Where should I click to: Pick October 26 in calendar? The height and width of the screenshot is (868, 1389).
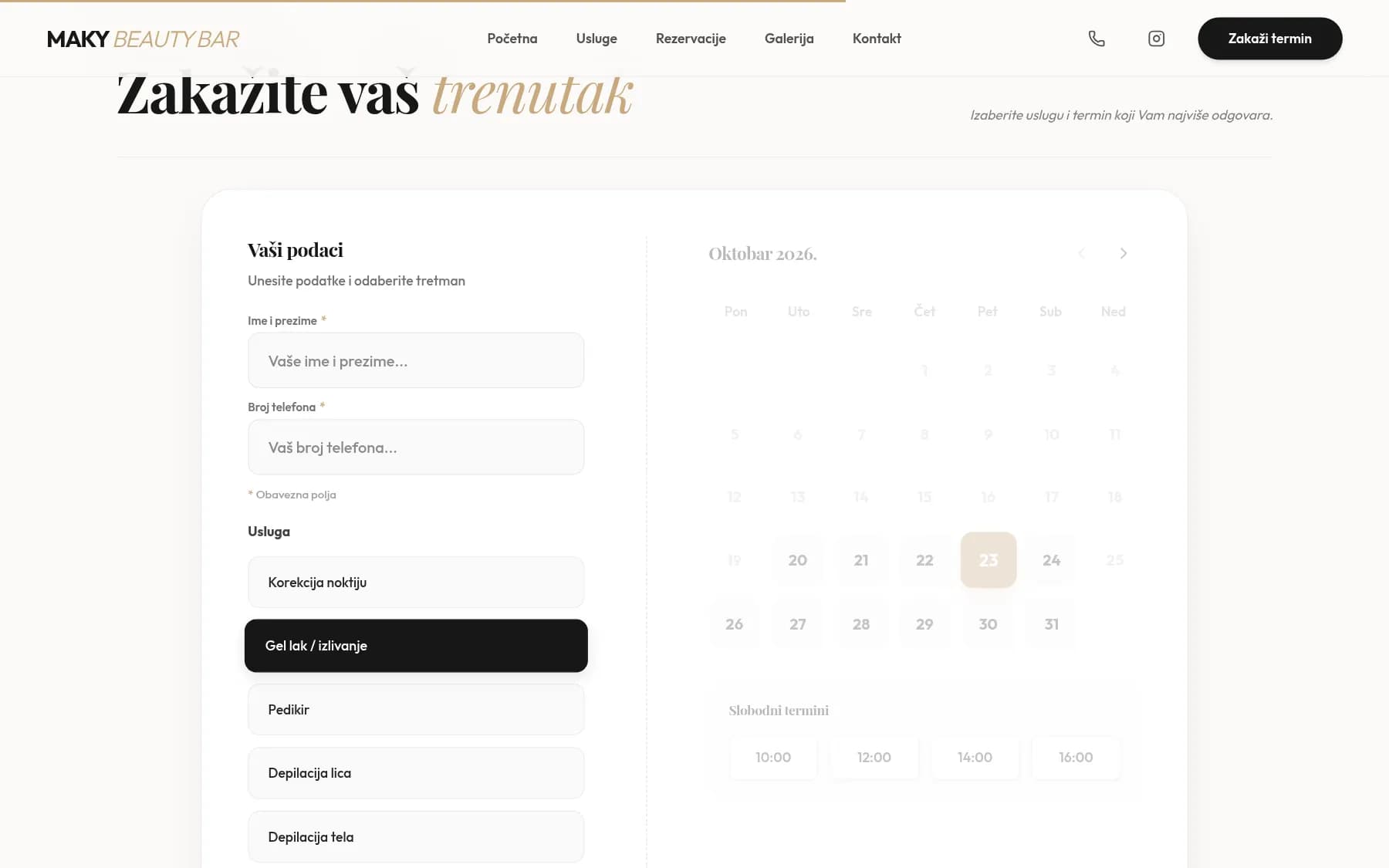coord(735,624)
